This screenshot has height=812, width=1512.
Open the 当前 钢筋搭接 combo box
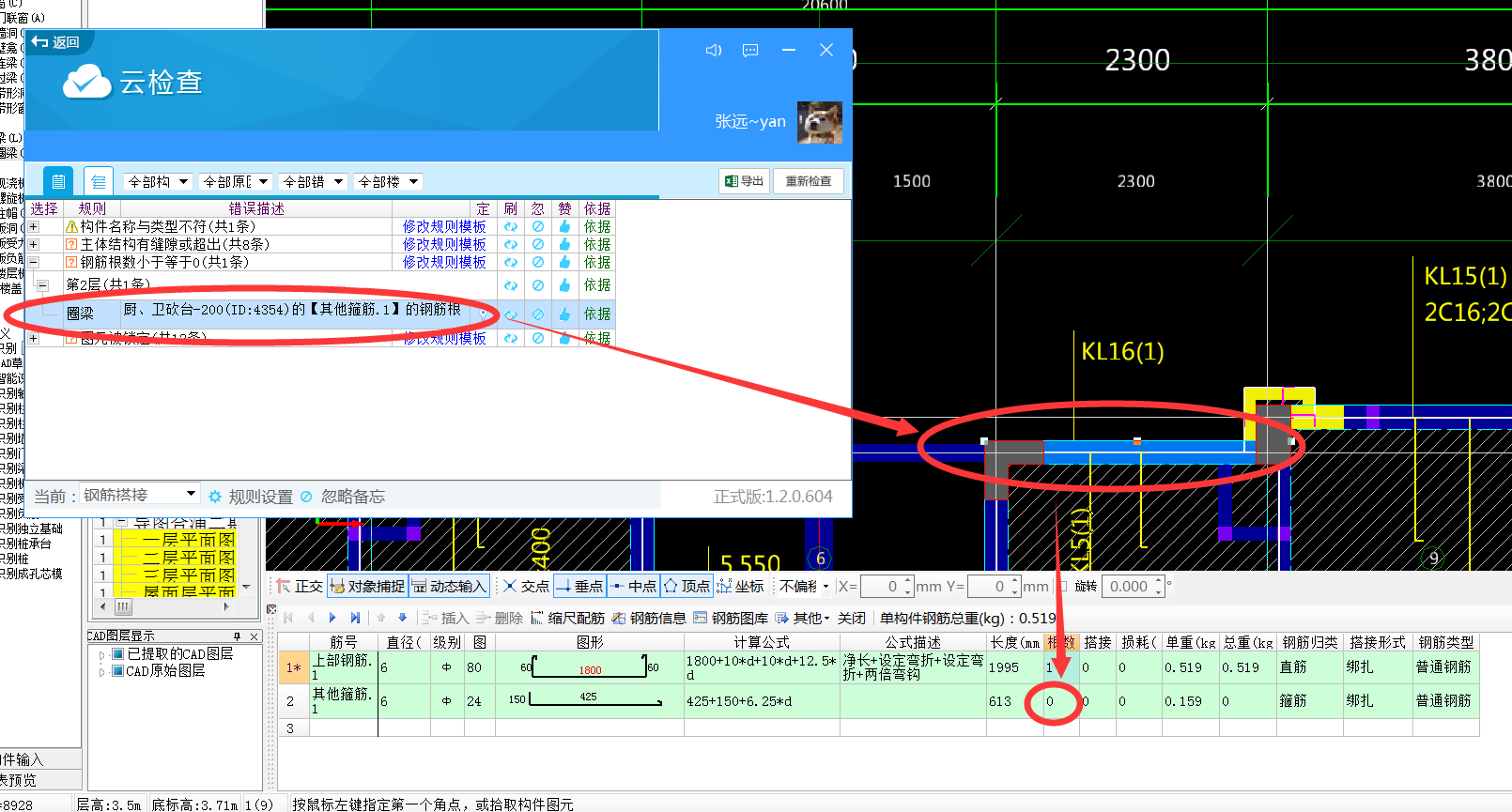pyautogui.click(x=139, y=495)
